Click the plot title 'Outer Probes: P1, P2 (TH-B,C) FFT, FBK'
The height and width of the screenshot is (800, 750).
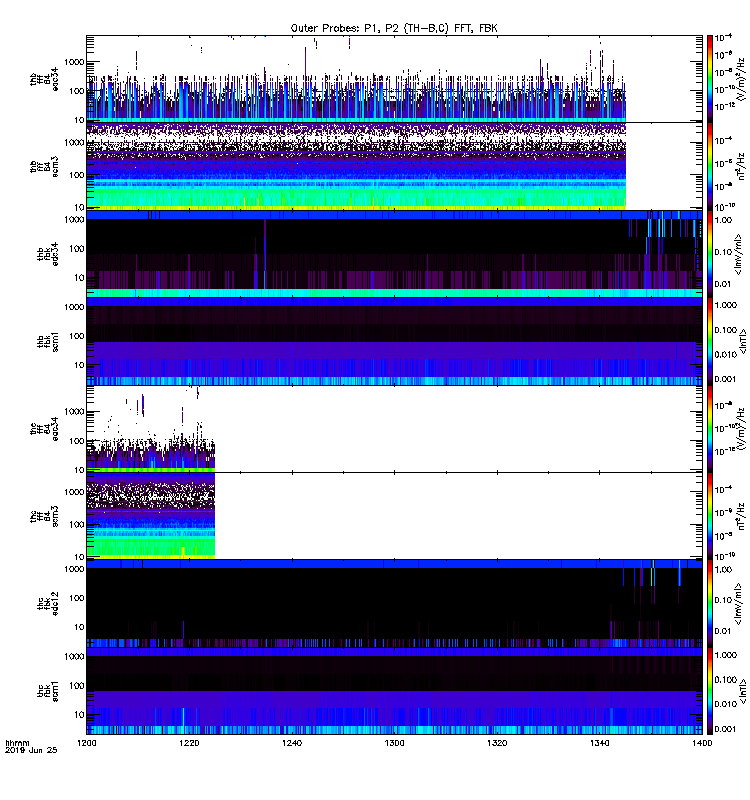pos(394,29)
